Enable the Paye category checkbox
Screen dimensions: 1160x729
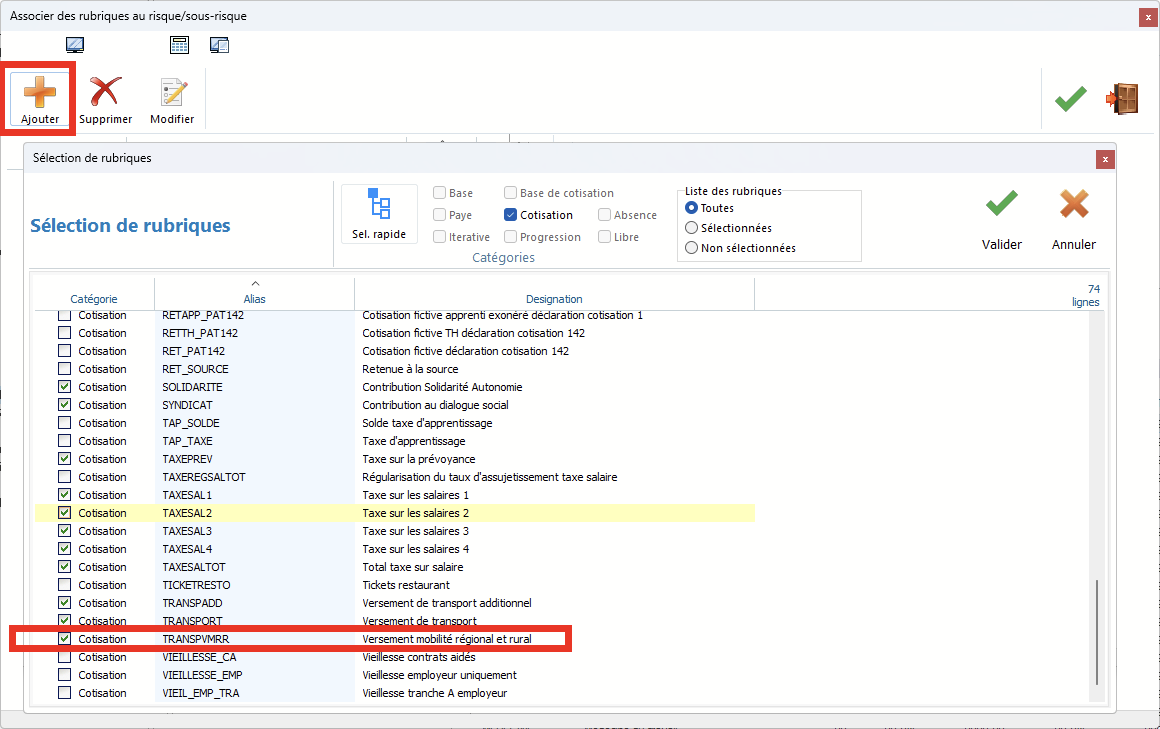coord(439,215)
